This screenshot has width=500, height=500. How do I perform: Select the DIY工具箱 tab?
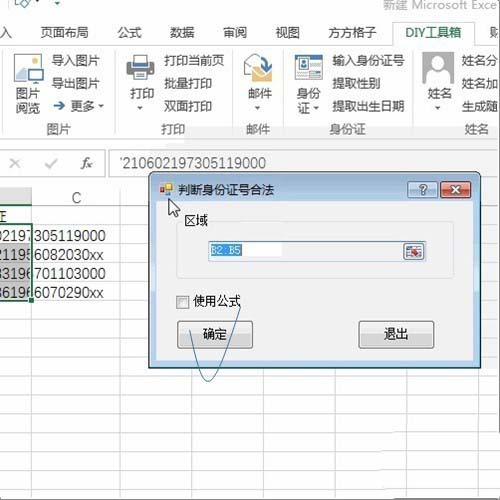tap(433, 33)
